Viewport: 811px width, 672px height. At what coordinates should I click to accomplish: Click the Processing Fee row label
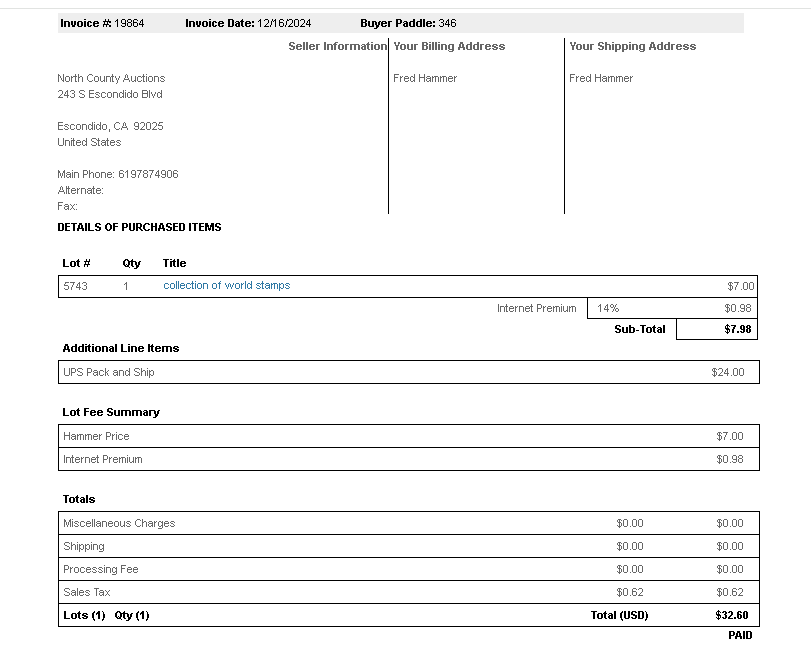[x=101, y=569]
